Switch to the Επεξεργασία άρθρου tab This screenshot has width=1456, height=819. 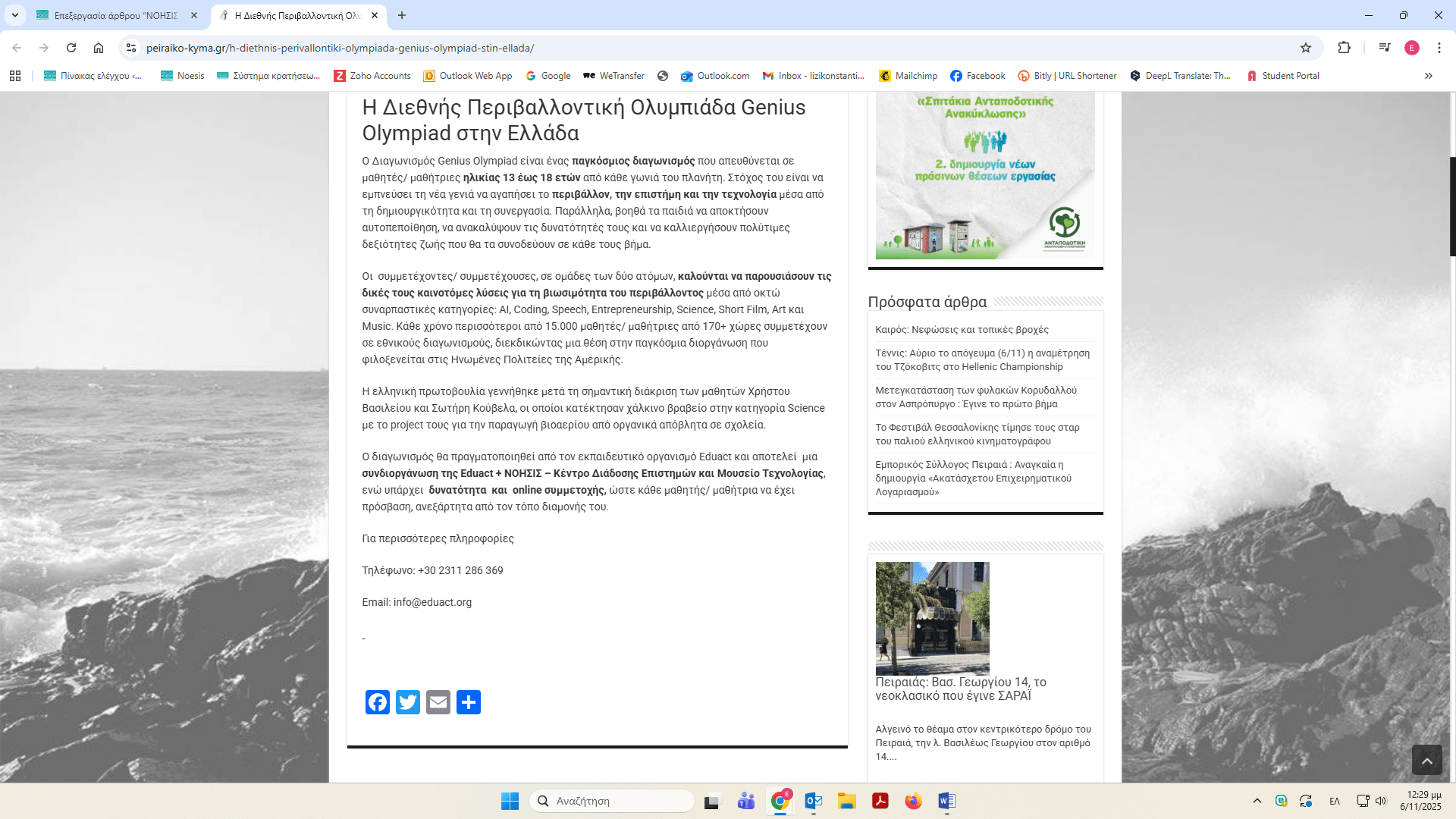(115, 15)
